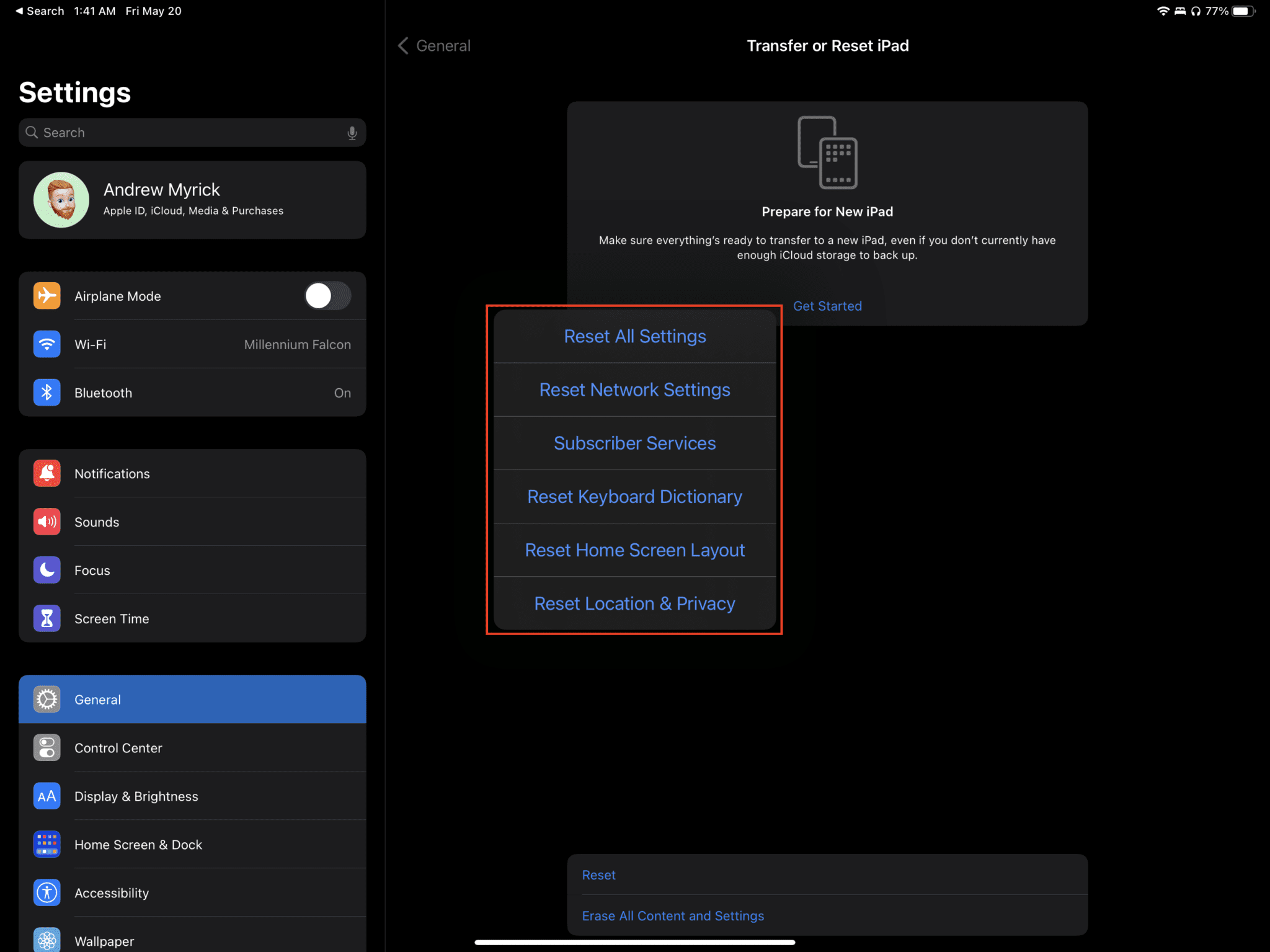
Task: Open the Sounds speaker icon
Action: [47, 522]
